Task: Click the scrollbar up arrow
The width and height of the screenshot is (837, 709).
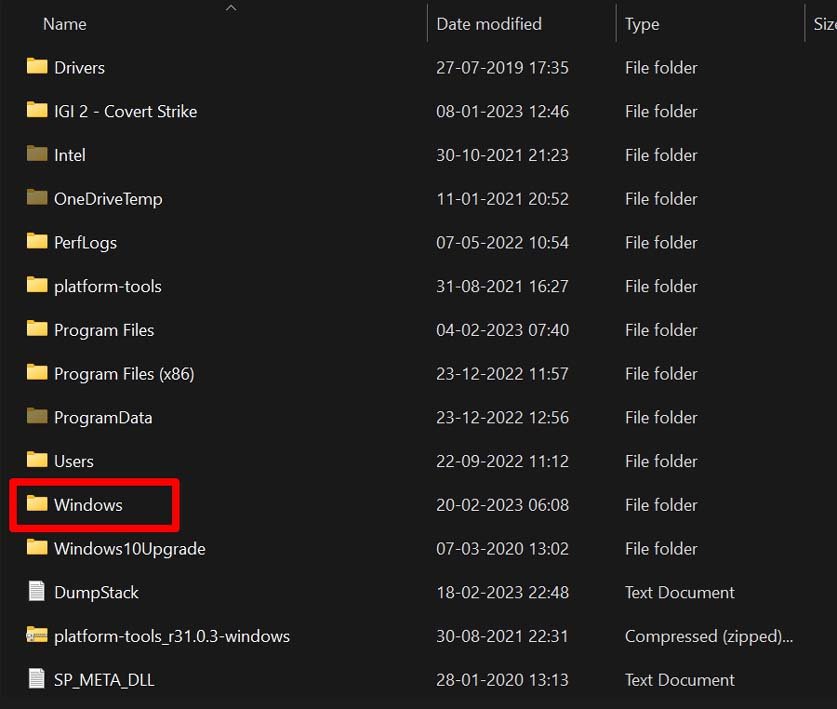Action: [x=231, y=7]
